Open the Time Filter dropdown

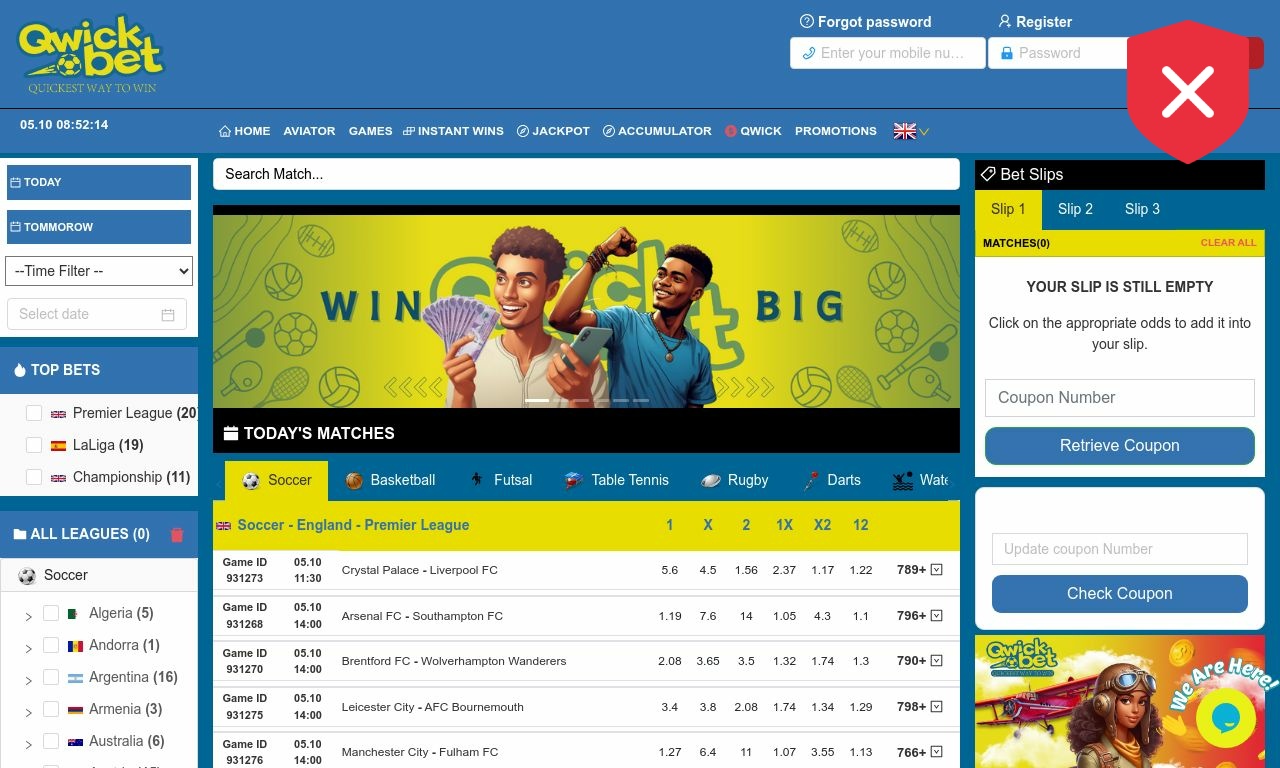click(98, 271)
